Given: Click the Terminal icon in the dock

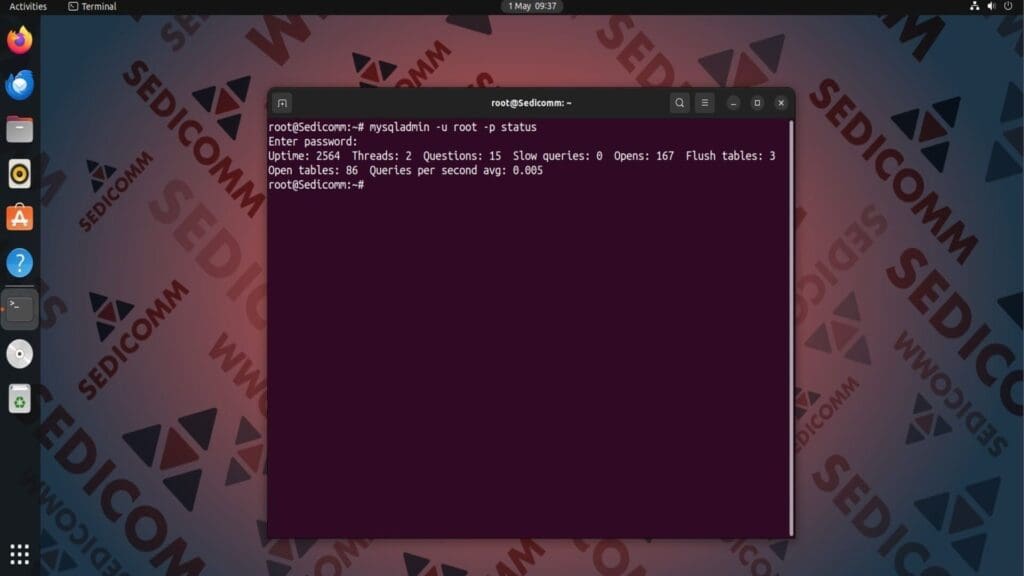Looking at the screenshot, I should pos(20,308).
